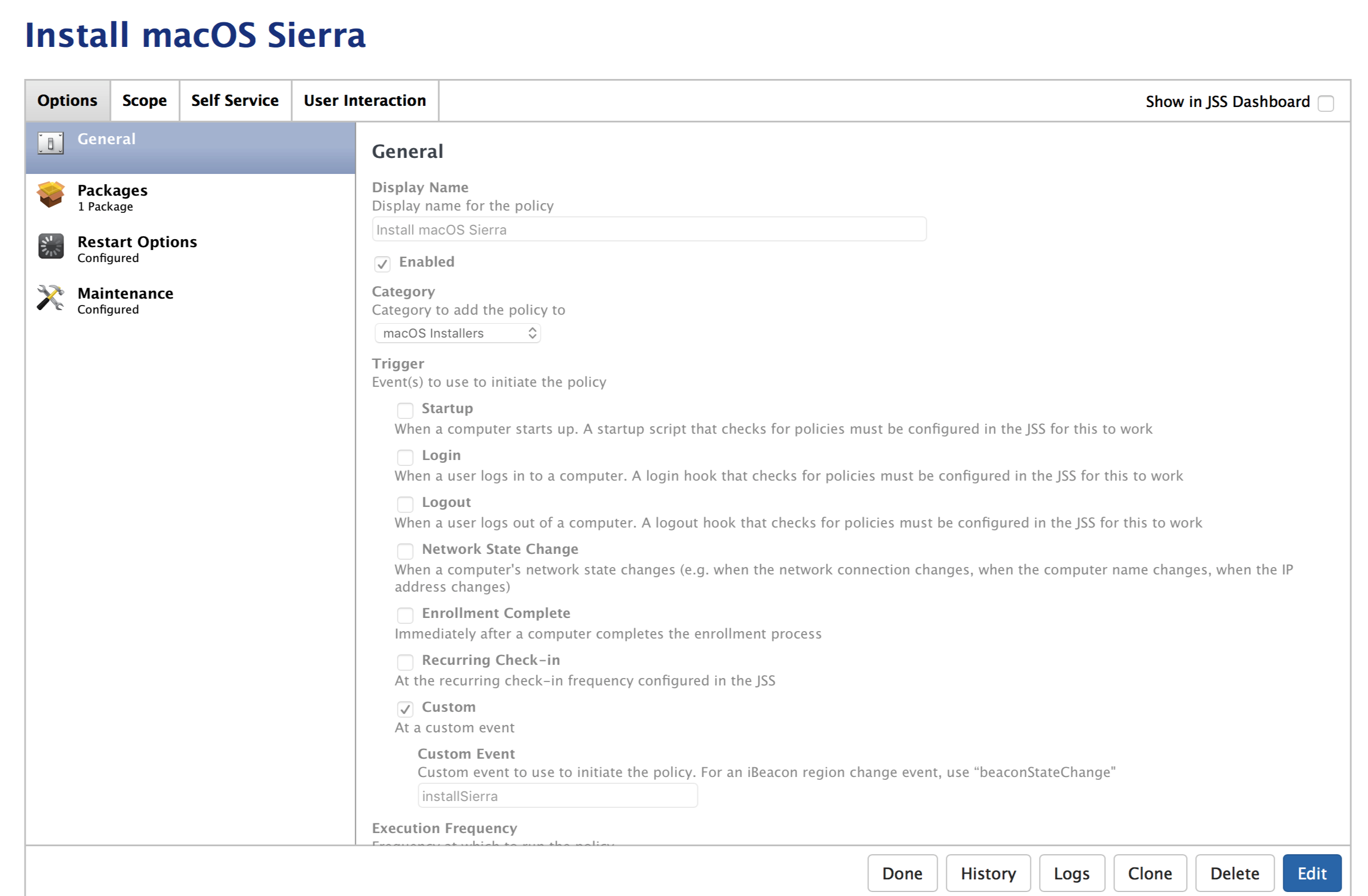Open the macOS Installers category dropdown
Image resolution: width=1368 pixels, height=896 pixels.
click(458, 334)
